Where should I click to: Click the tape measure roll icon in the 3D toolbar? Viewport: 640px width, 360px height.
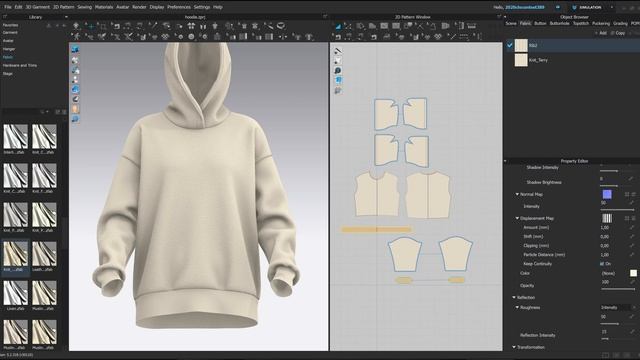point(281,26)
